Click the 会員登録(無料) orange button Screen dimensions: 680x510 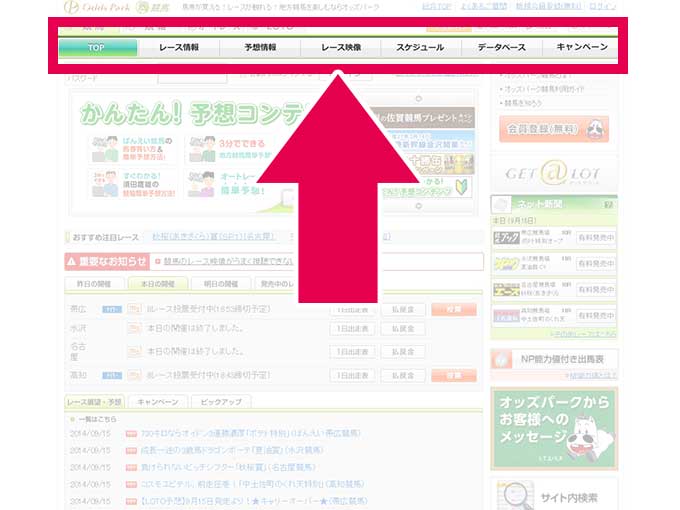(554, 129)
